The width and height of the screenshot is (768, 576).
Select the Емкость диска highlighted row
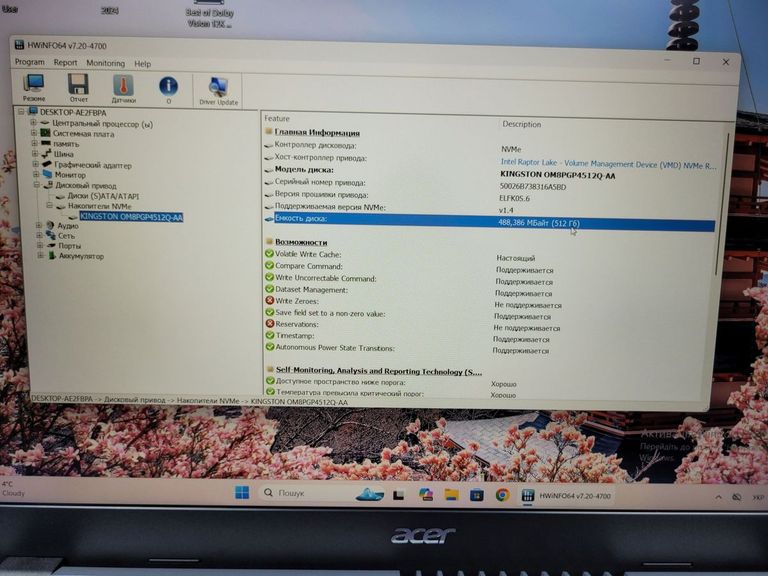489,221
